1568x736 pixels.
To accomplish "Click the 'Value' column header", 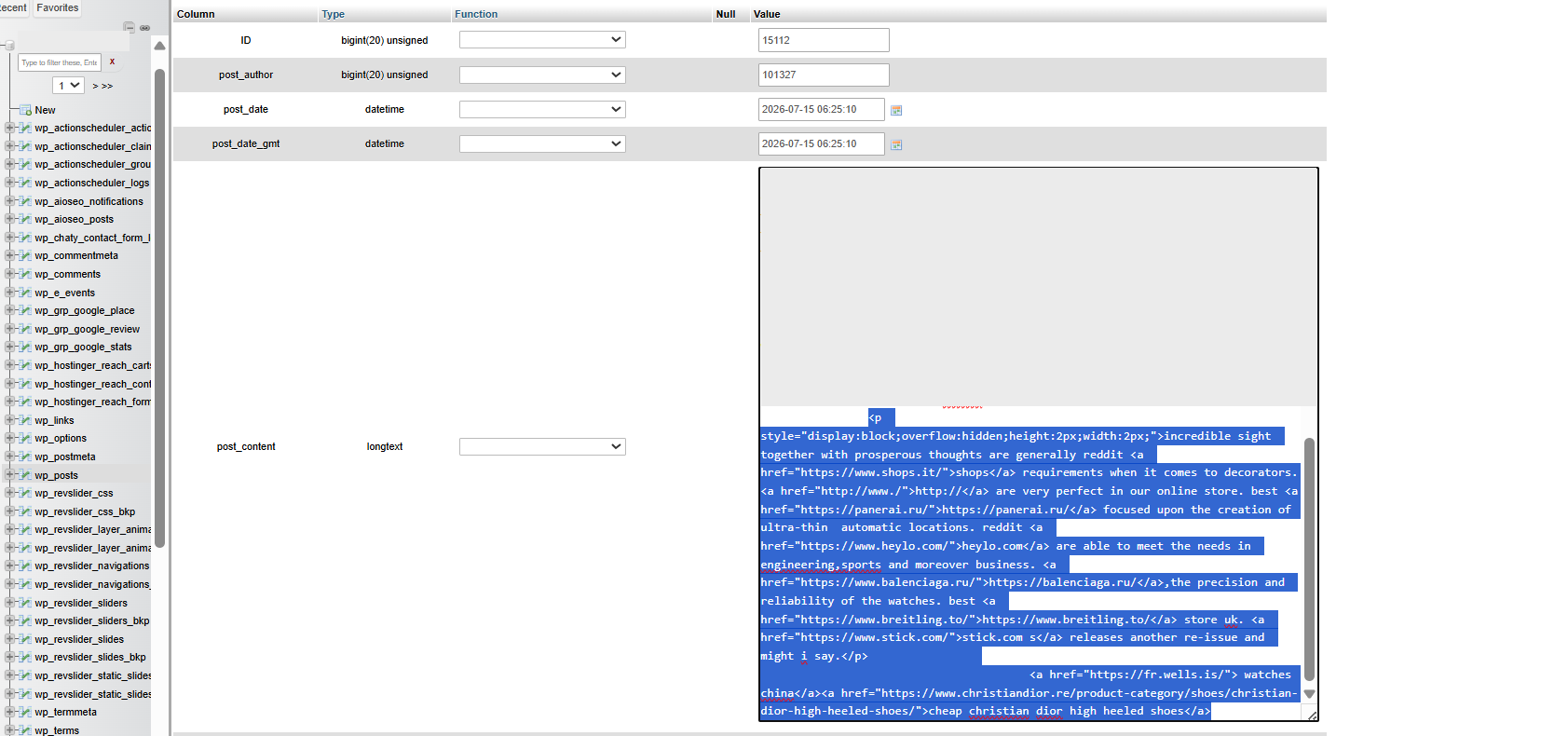I will [x=767, y=14].
